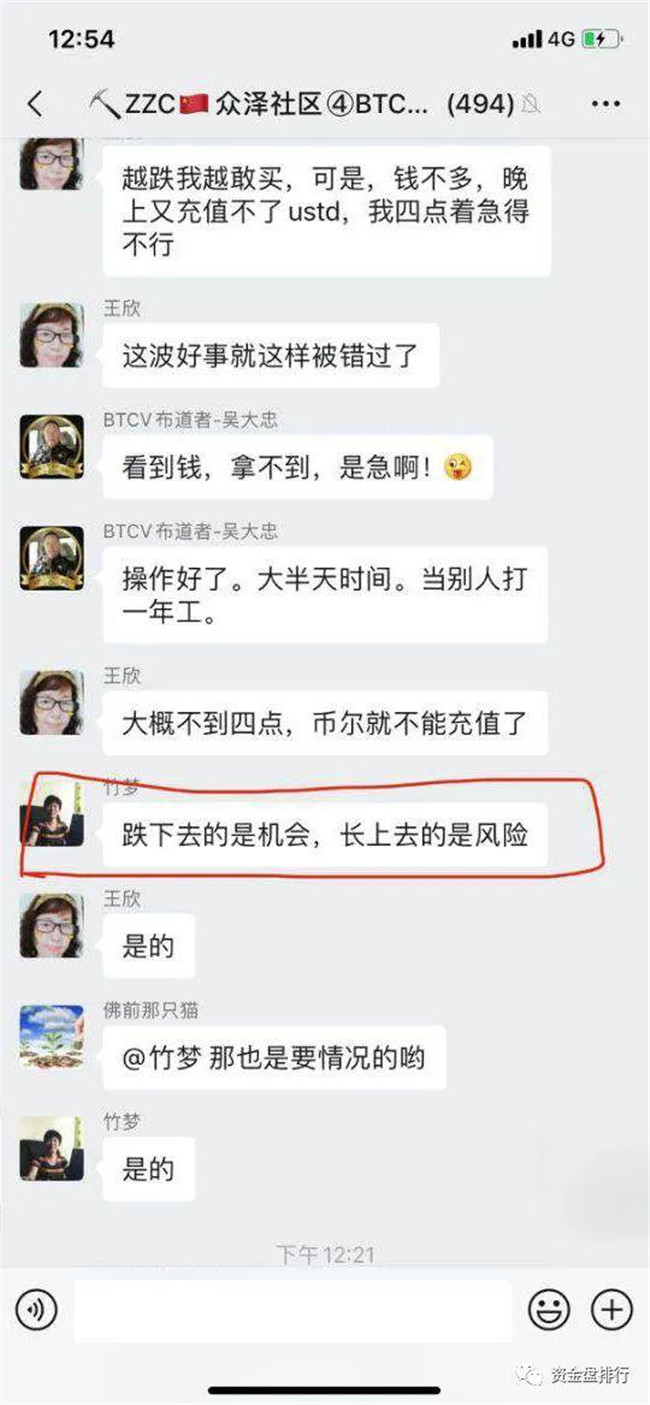Open the emoji picker smiley icon
Viewport: 650px width, 1405px height.
click(x=549, y=1308)
